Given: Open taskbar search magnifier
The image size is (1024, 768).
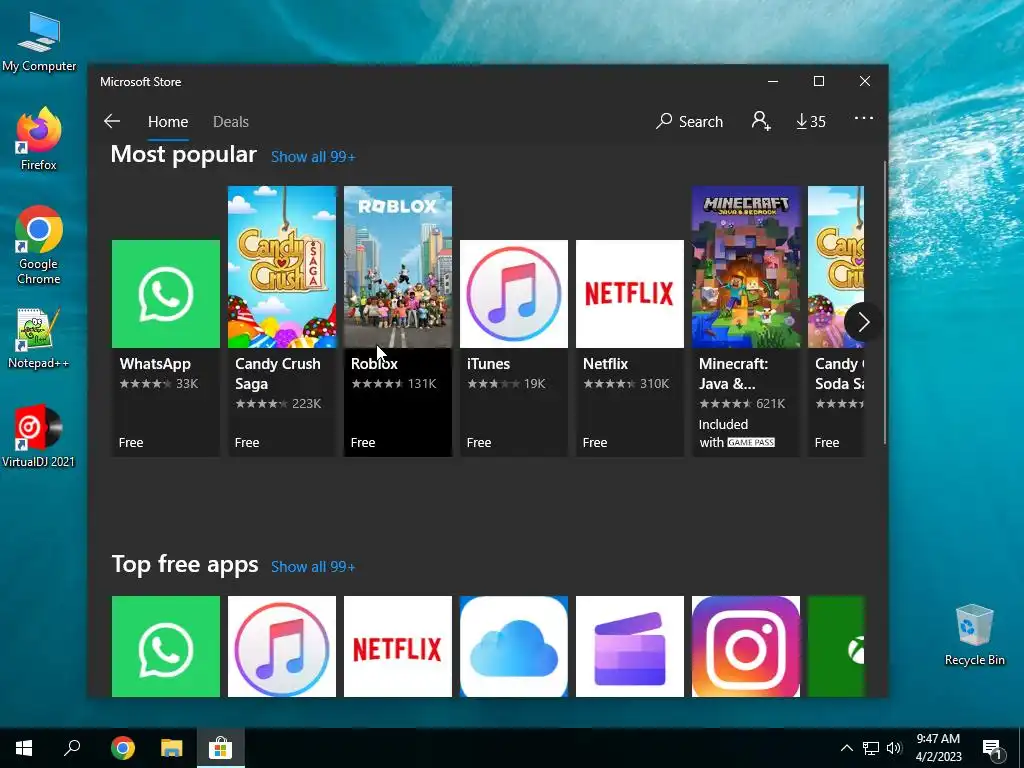Looking at the screenshot, I should (x=72, y=748).
